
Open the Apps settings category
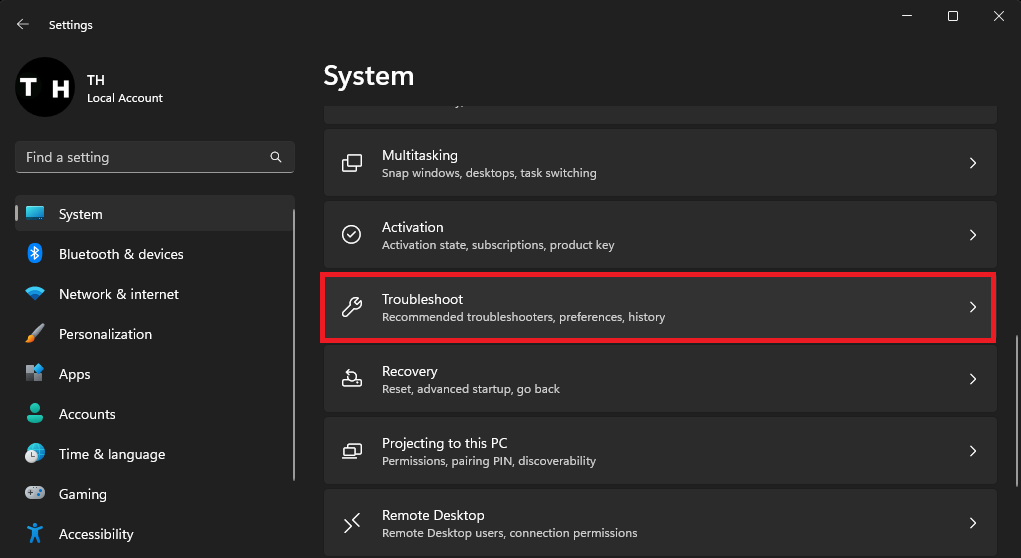point(74,374)
